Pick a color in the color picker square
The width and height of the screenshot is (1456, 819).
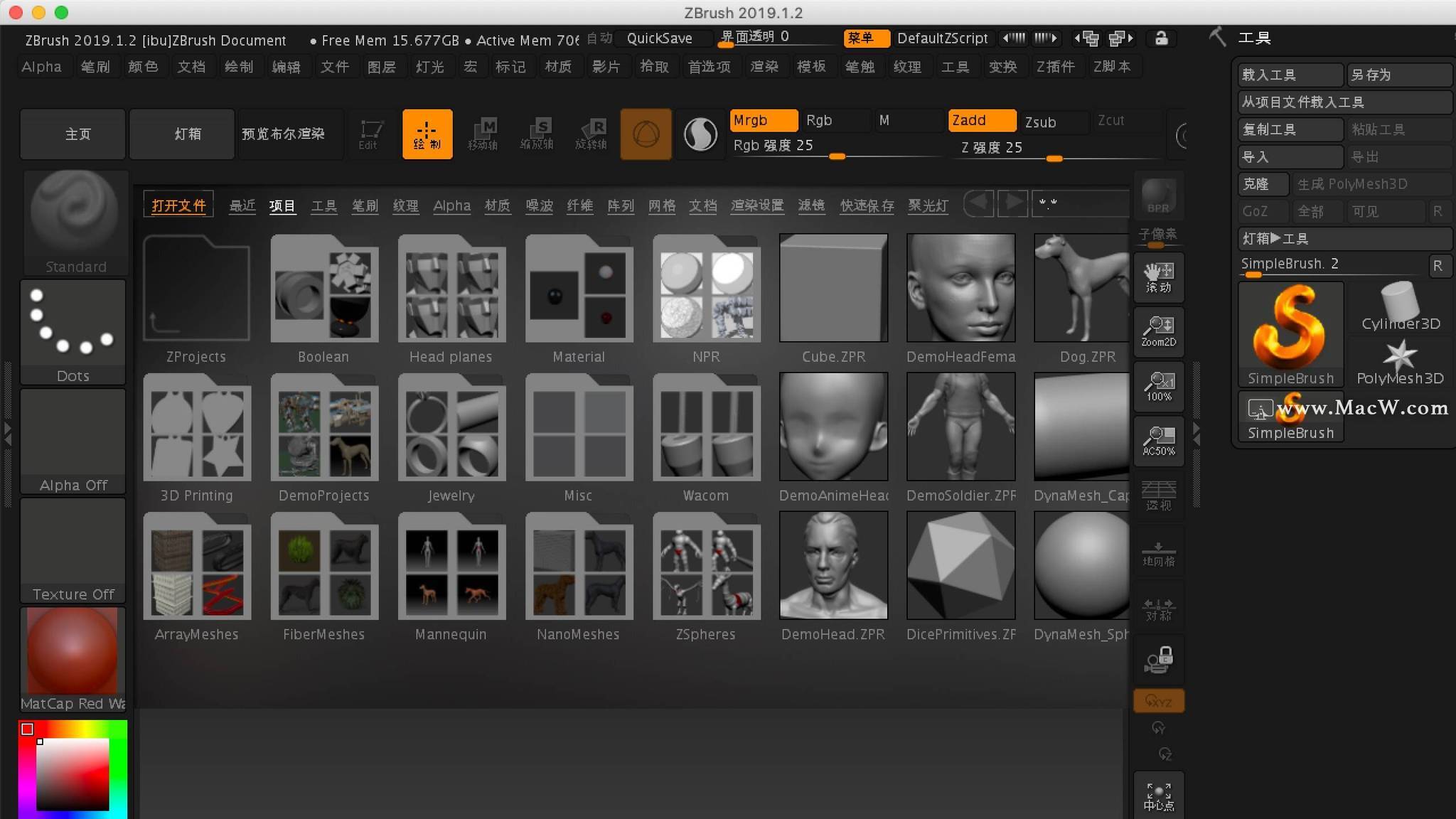tap(73, 774)
